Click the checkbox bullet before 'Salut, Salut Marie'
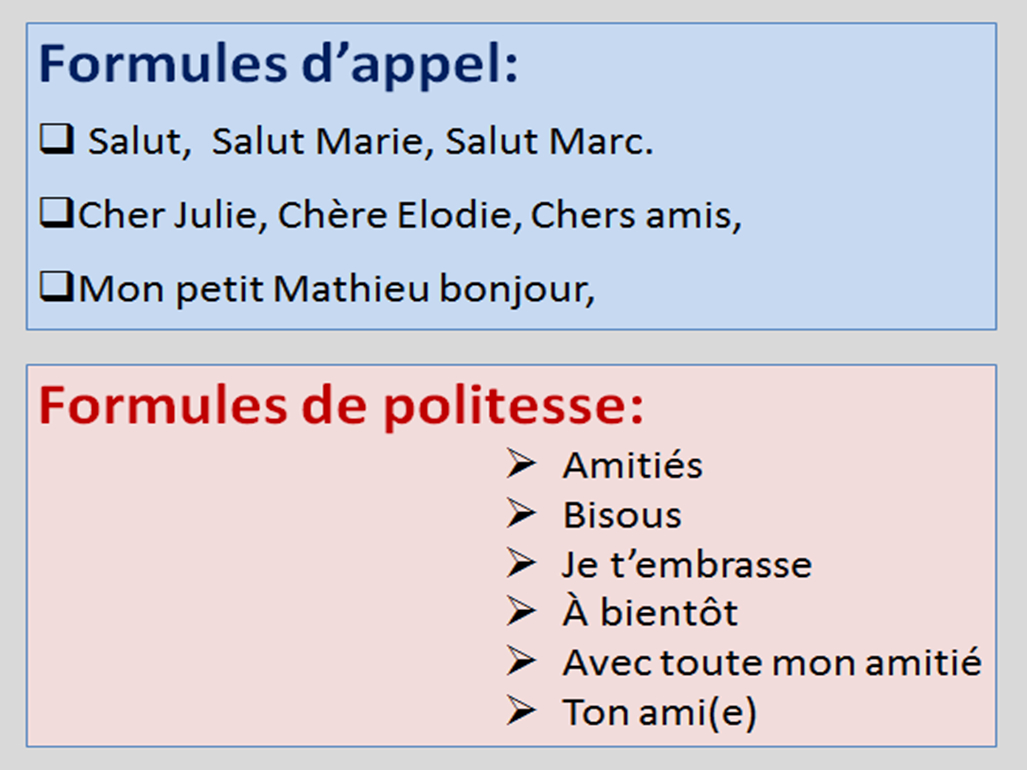This screenshot has width=1027, height=770. click(x=57, y=139)
